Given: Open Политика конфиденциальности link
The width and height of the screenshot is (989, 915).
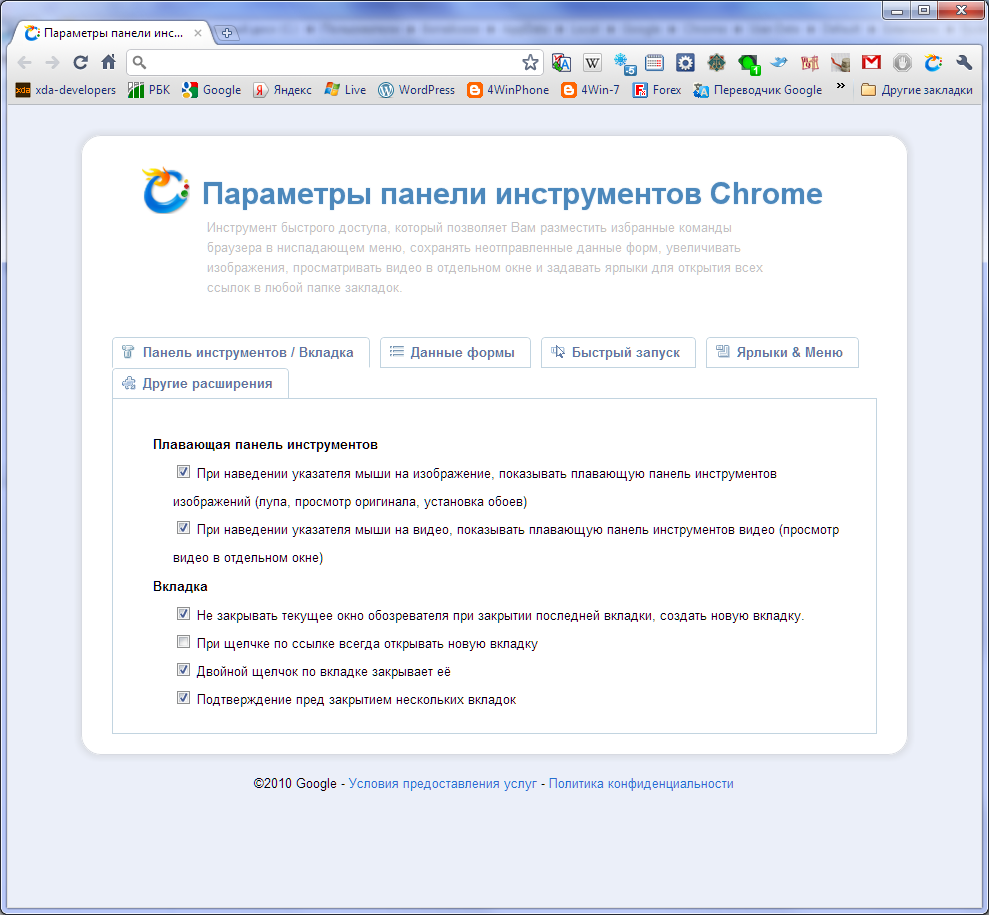Looking at the screenshot, I should pyautogui.click(x=641, y=784).
